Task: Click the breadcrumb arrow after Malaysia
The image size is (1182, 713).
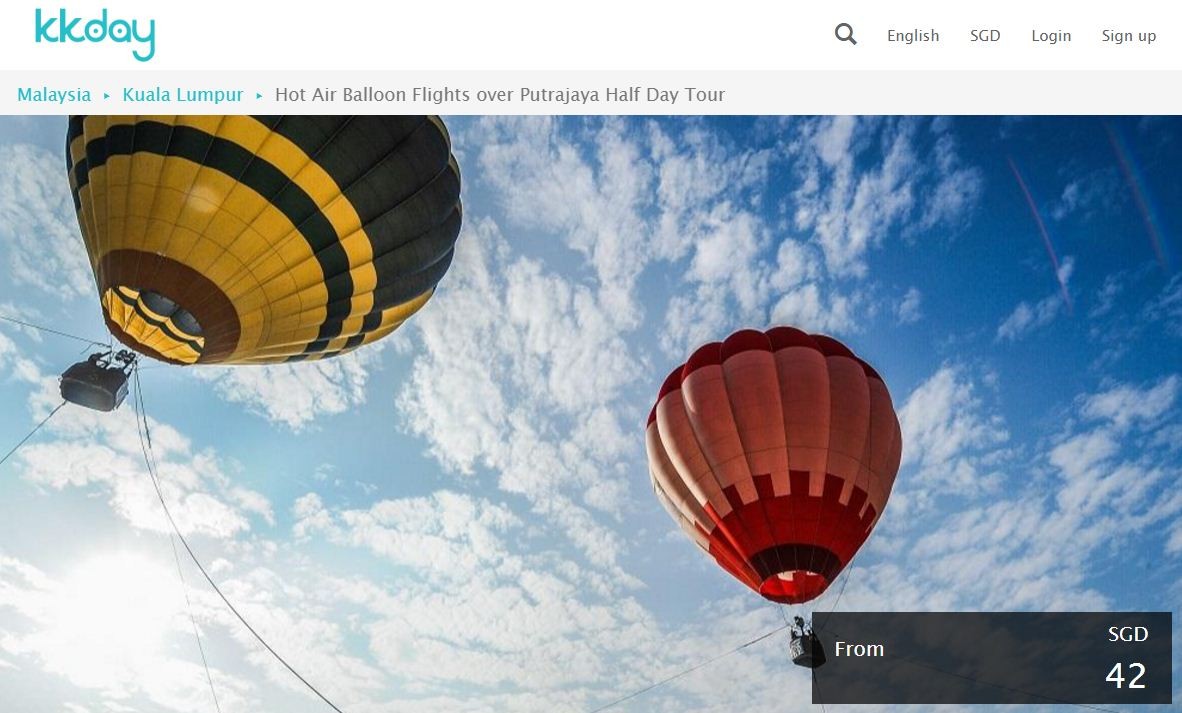Action: pyautogui.click(x=107, y=96)
